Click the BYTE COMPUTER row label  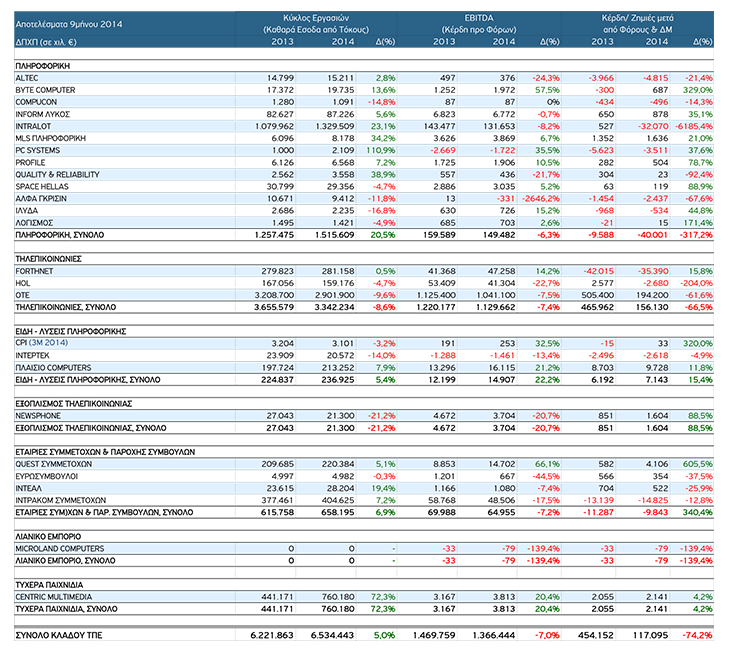pos(45,90)
